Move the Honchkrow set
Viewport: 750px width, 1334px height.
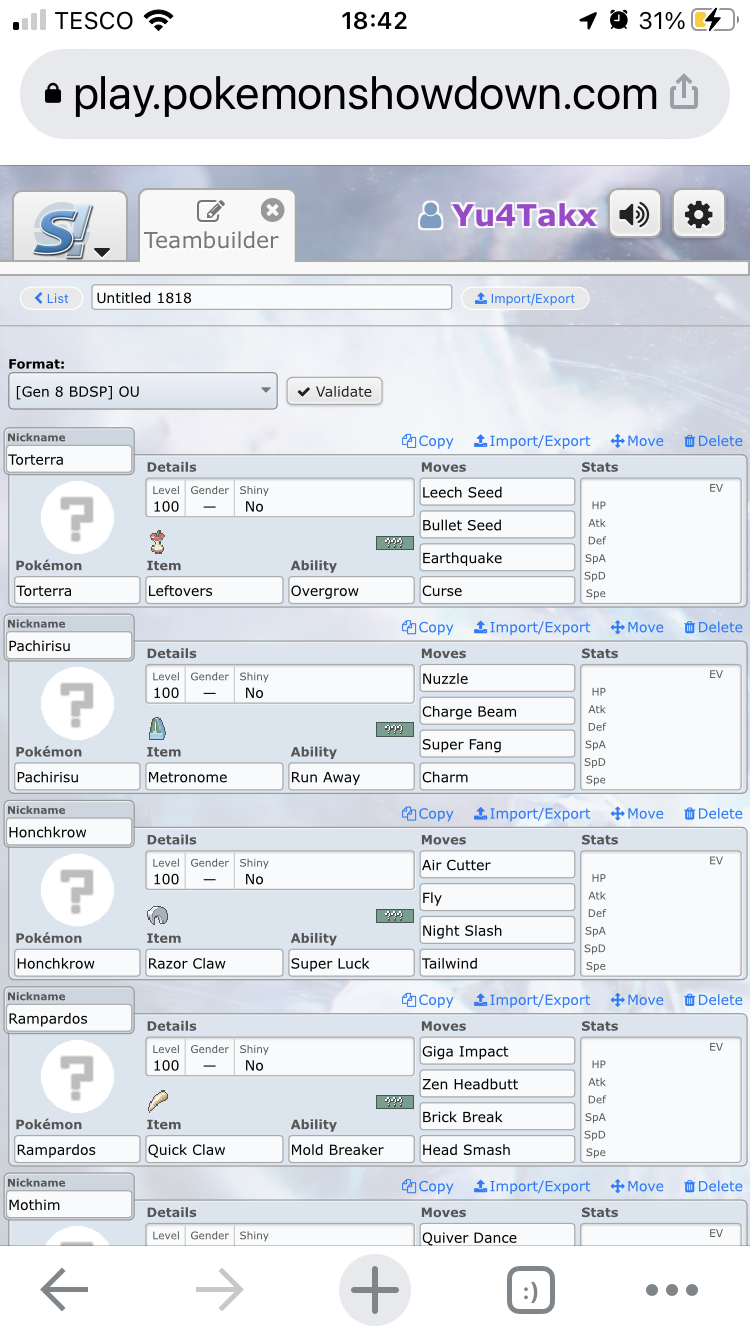pos(637,814)
